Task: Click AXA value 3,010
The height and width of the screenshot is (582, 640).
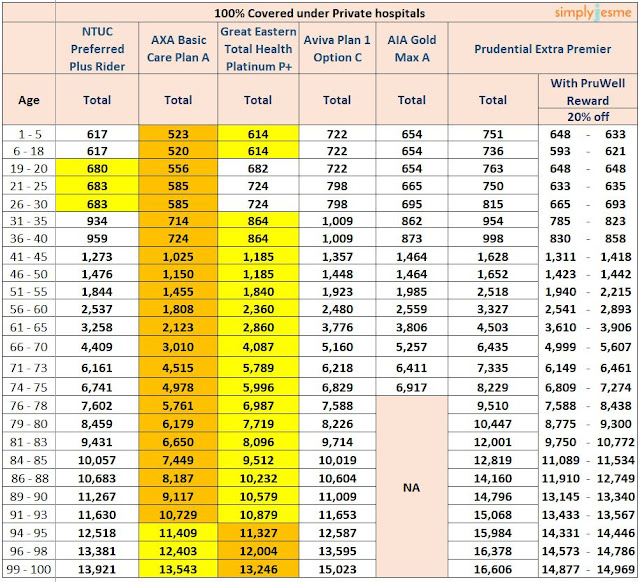Action: pos(178,347)
